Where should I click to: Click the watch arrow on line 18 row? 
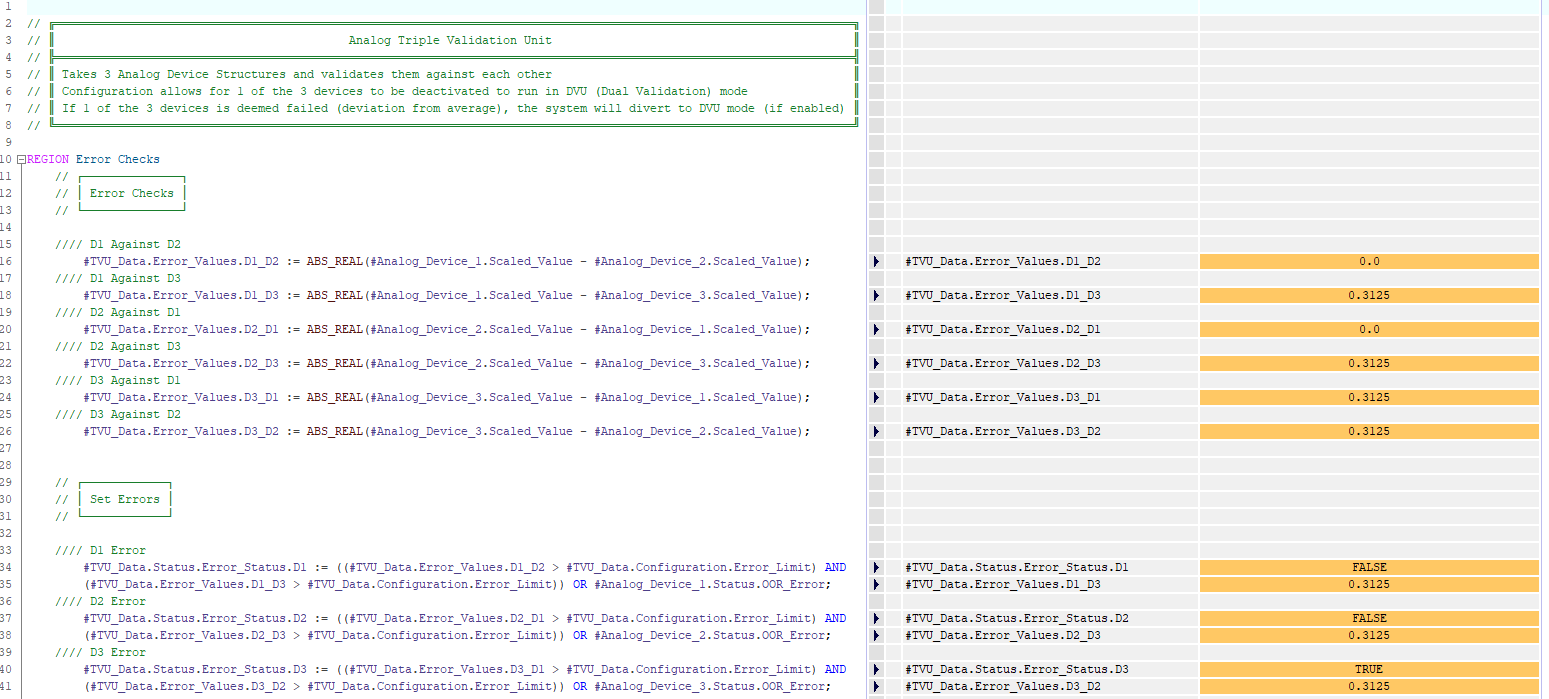(x=877, y=296)
